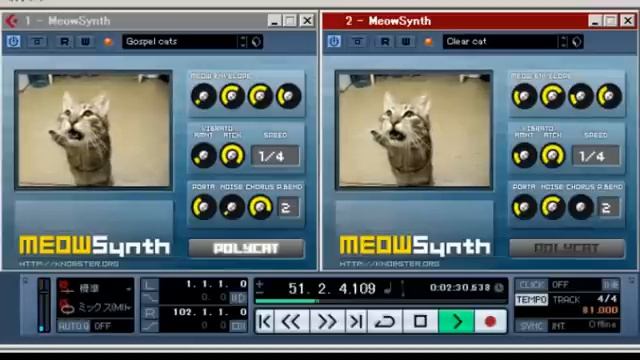Click the 1/4 vibrato speed in MeowSynth 2
This screenshot has width=640, height=360.
pyautogui.click(x=596, y=156)
